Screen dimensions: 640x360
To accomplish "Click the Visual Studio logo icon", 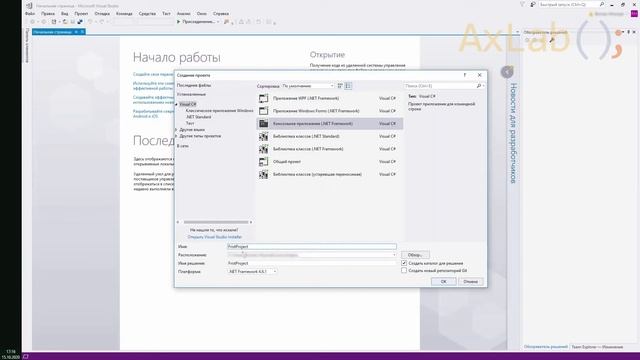I will point(29,5).
